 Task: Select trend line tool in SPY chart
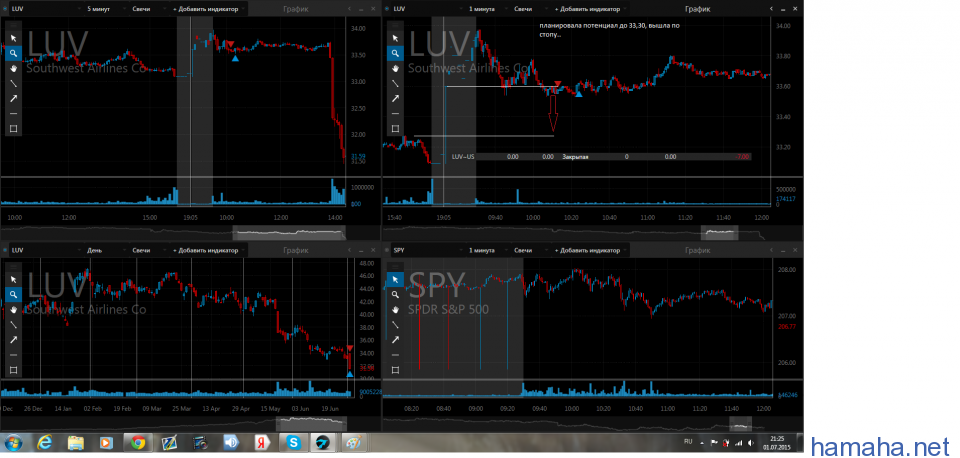click(x=396, y=325)
